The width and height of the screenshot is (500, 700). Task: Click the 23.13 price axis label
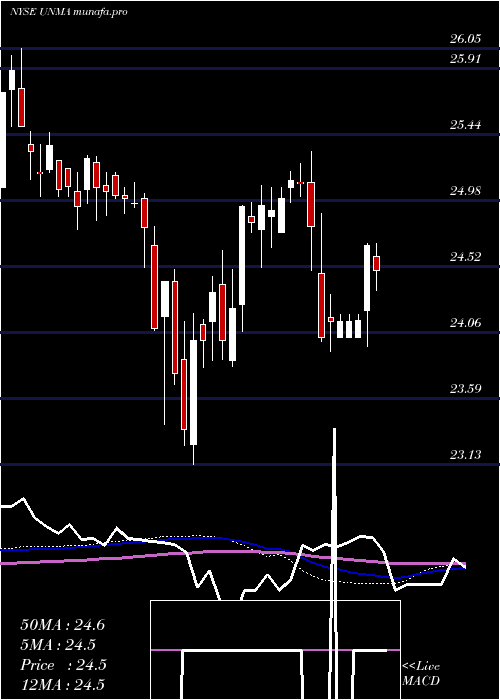coord(465,454)
